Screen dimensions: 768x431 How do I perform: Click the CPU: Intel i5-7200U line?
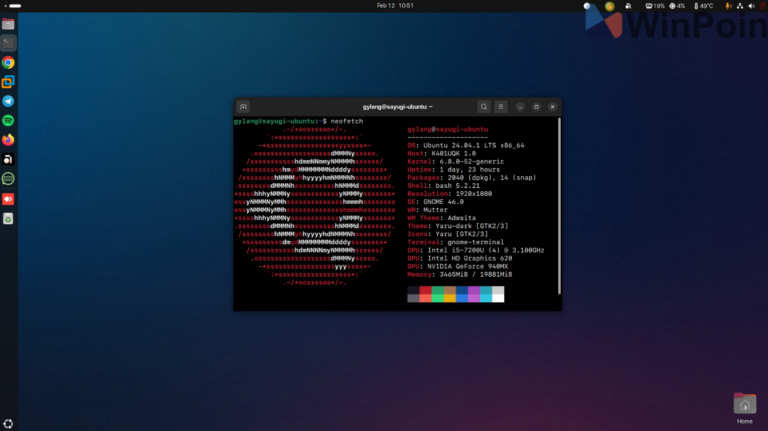[x=476, y=250]
